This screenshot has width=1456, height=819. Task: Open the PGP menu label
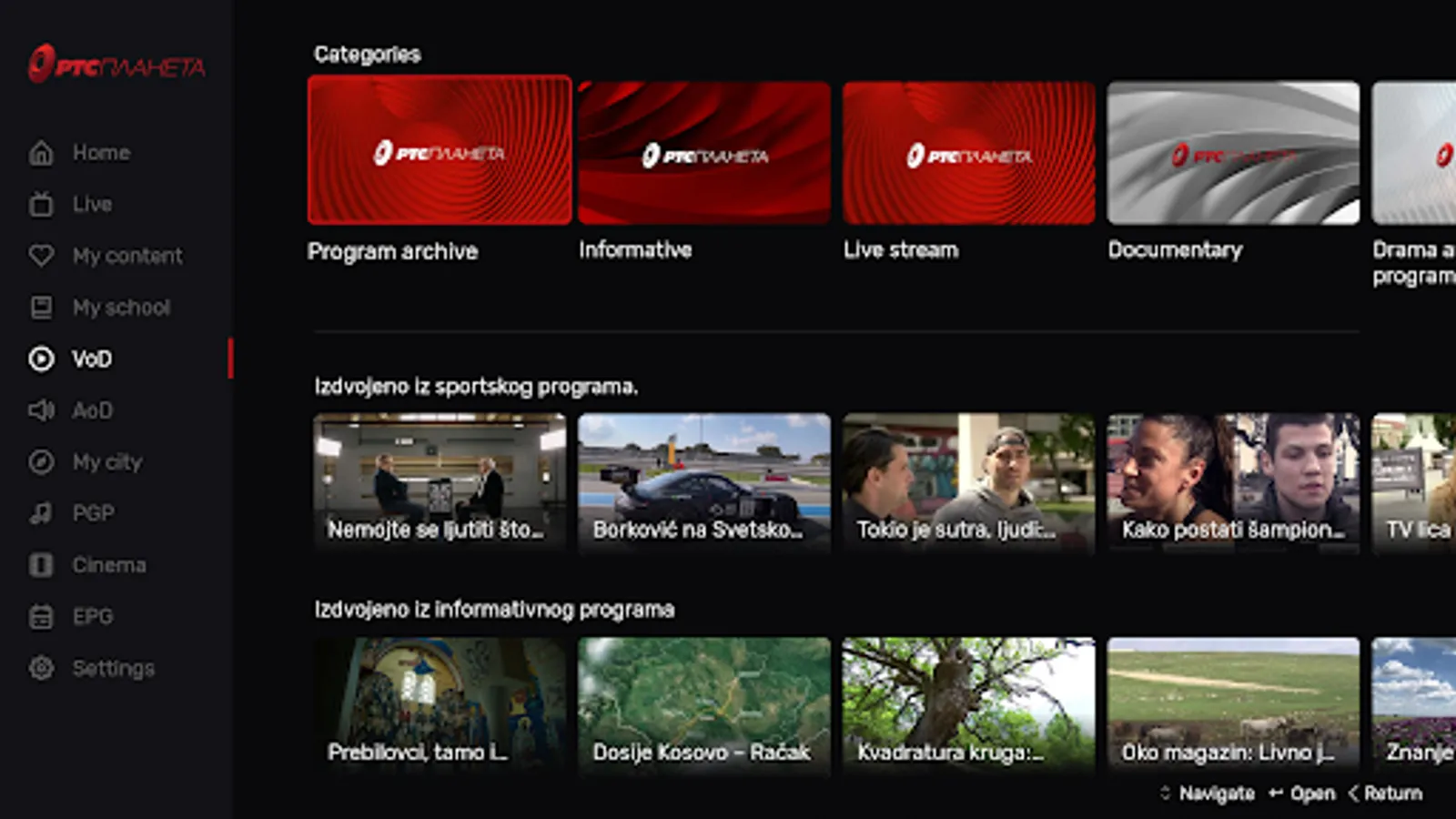tap(94, 513)
